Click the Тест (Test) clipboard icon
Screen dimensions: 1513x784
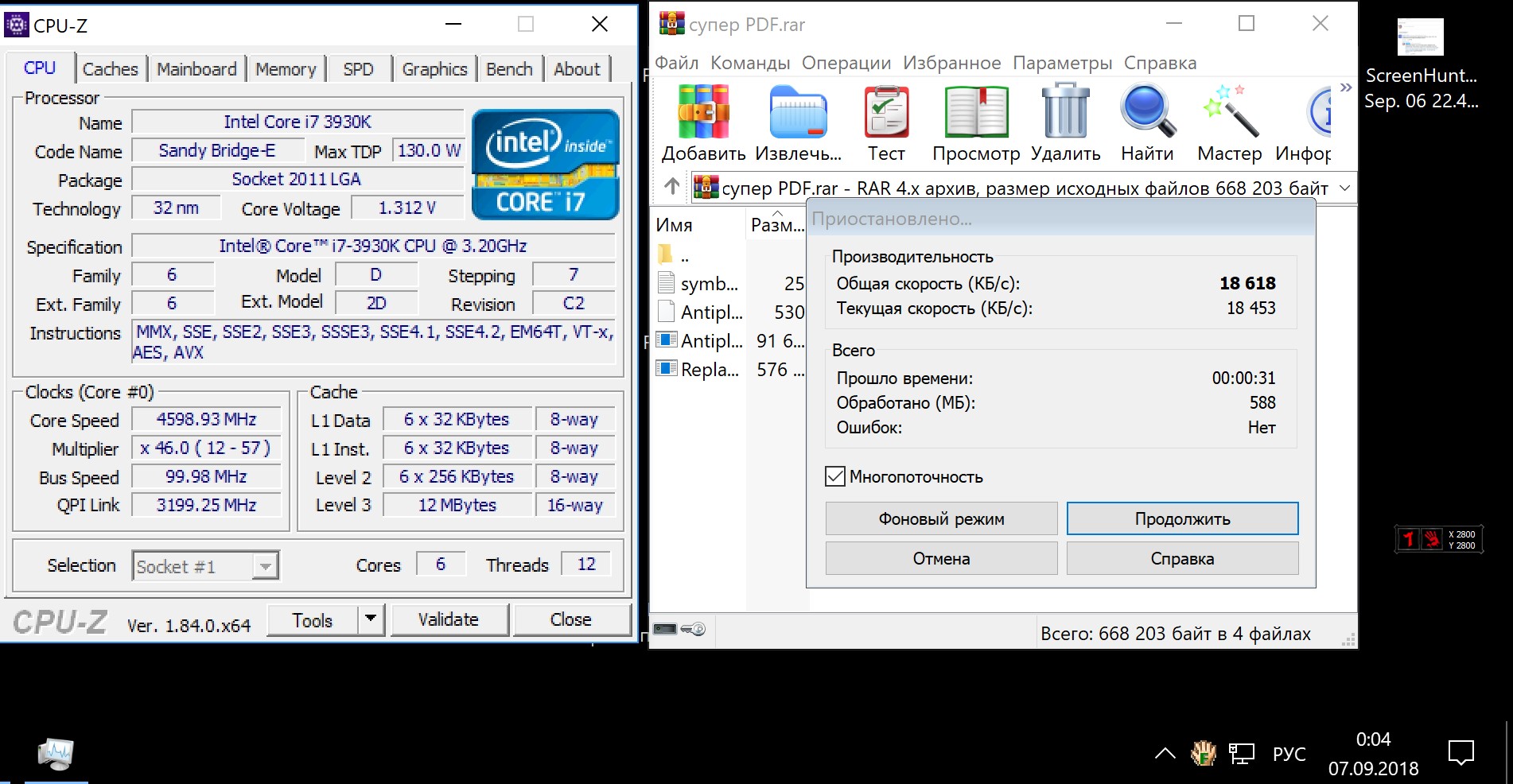pos(886,112)
